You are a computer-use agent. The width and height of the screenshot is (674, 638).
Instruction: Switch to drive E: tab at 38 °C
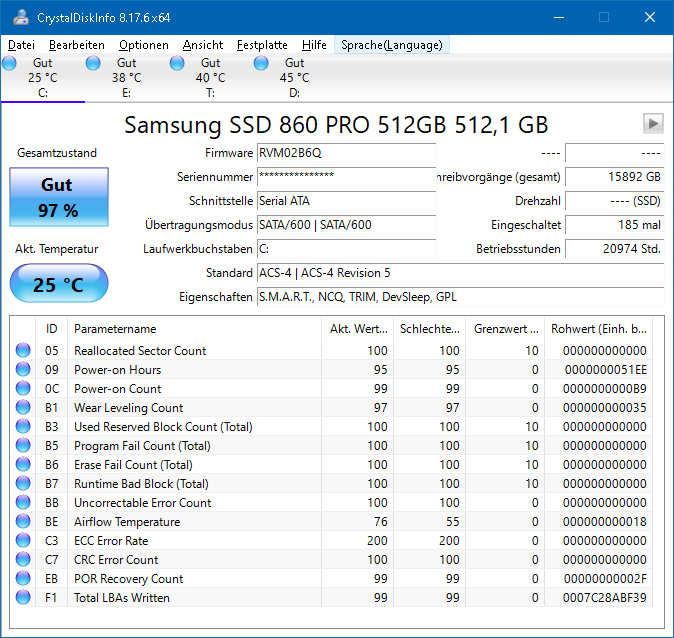coord(126,78)
